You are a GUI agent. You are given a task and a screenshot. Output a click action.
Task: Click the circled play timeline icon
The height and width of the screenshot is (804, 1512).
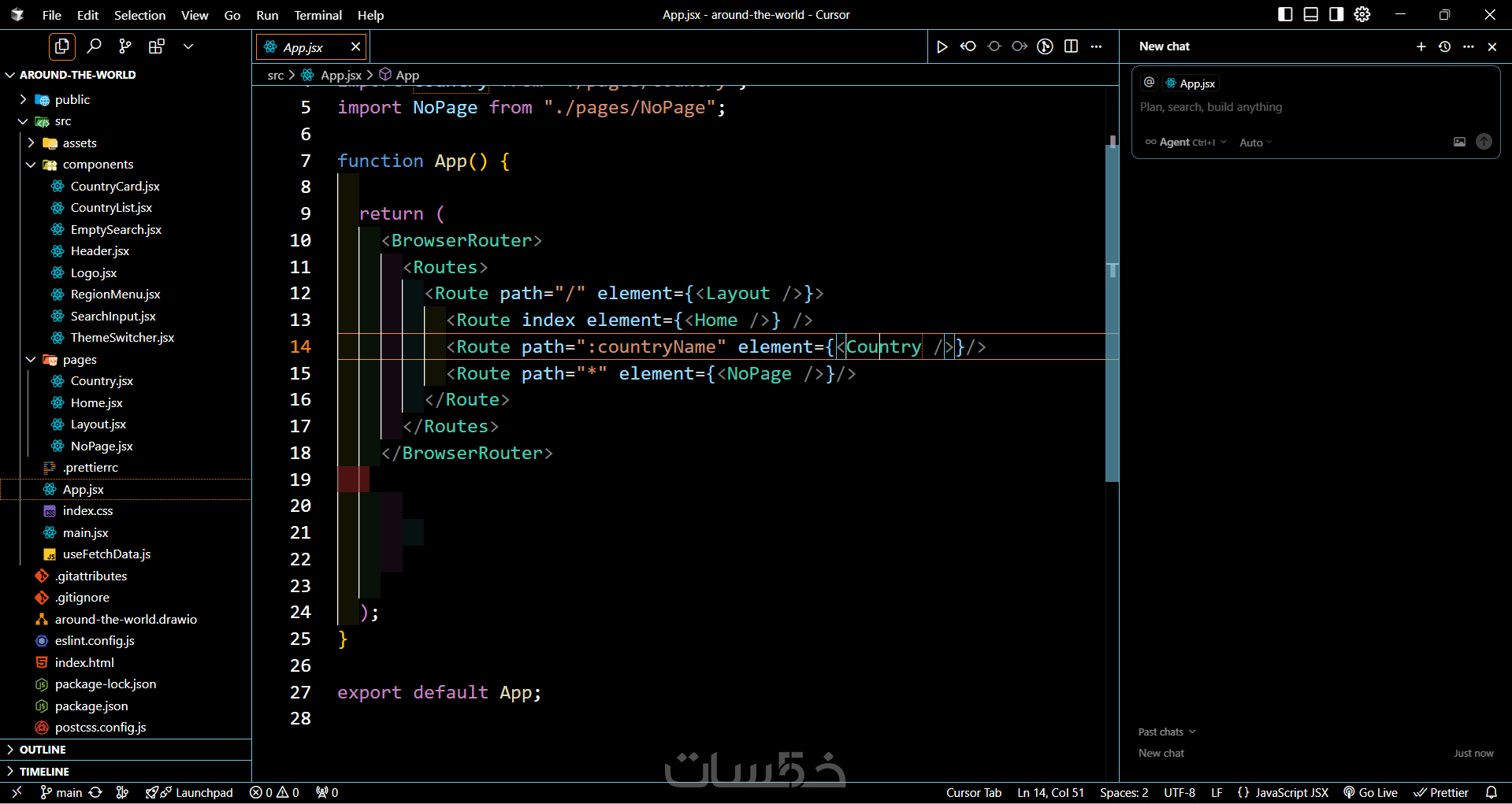1046,46
